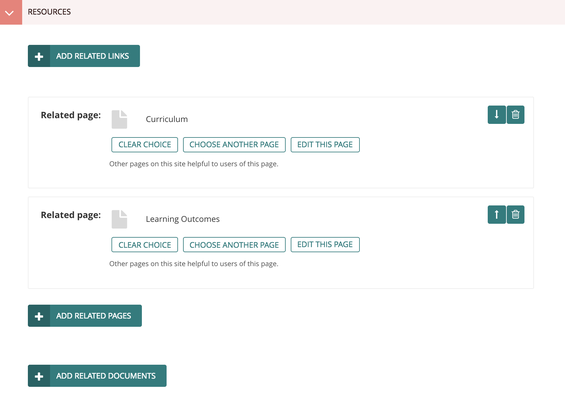Screen dimensions: 565x402
Task: Collapse the Resources section chevron
Action: (x=11, y=12)
